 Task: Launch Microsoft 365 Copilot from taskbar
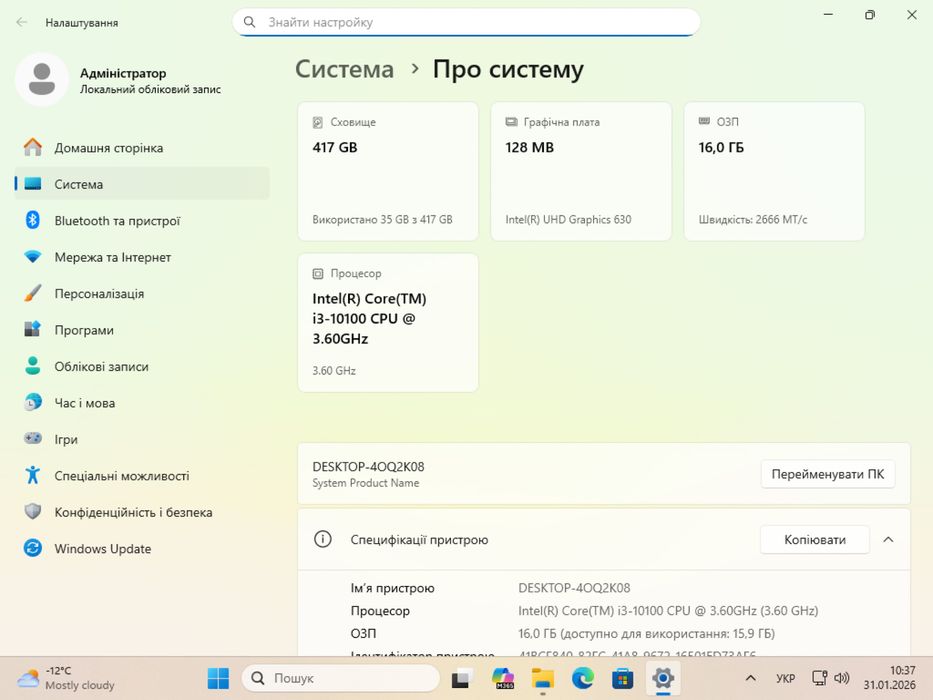pyautogui.click(x=503, y=678)
